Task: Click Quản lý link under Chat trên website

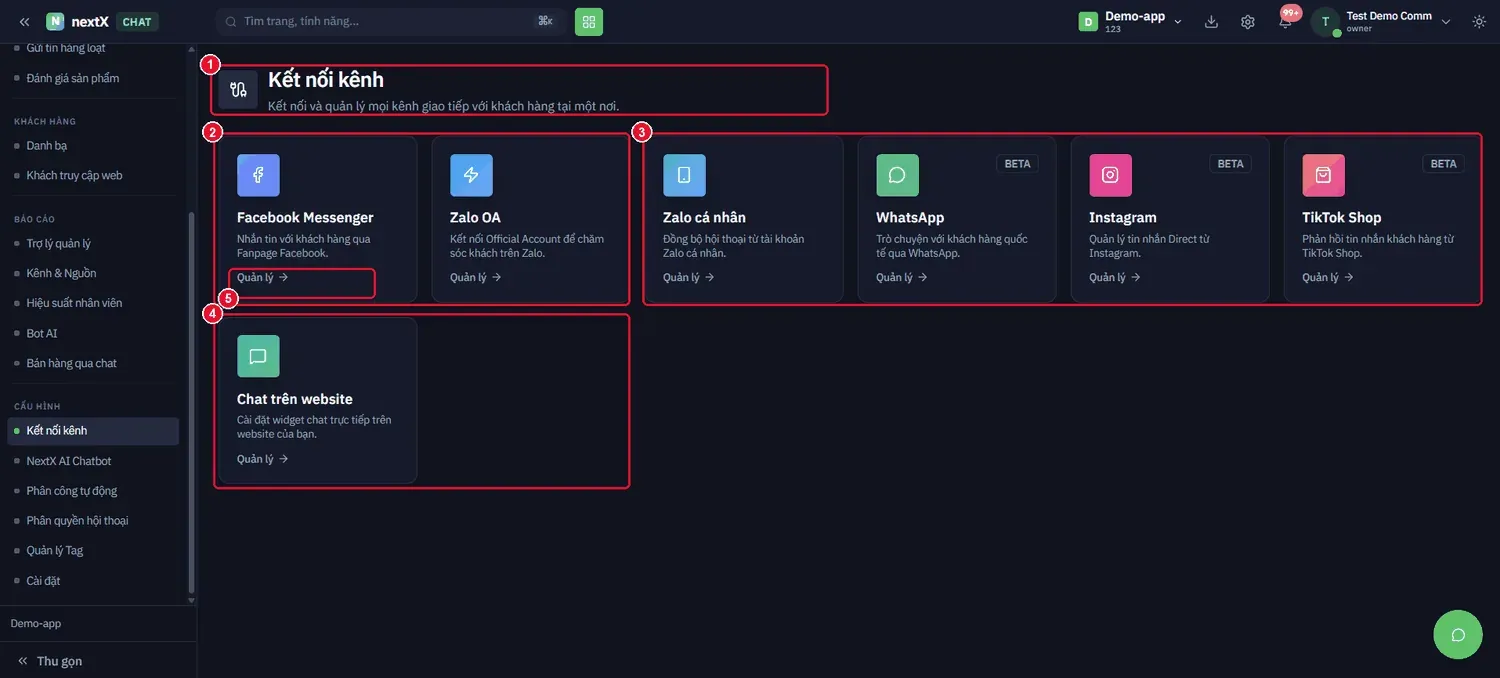Action: [x=263, y=459]
